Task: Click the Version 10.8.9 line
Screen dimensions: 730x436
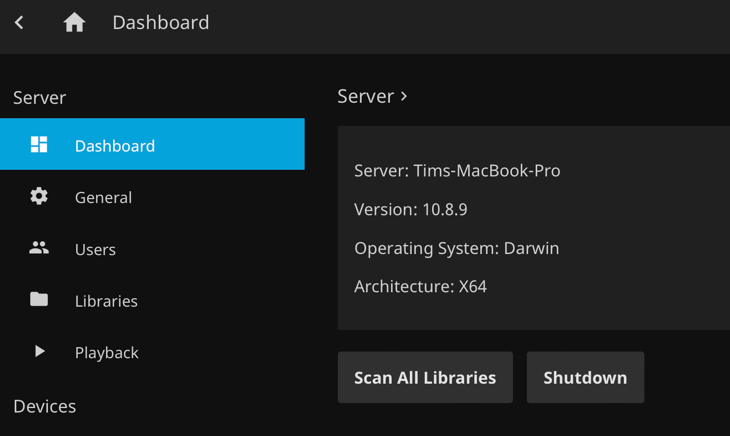Action: pyautogui.click(x=410, y=210)
